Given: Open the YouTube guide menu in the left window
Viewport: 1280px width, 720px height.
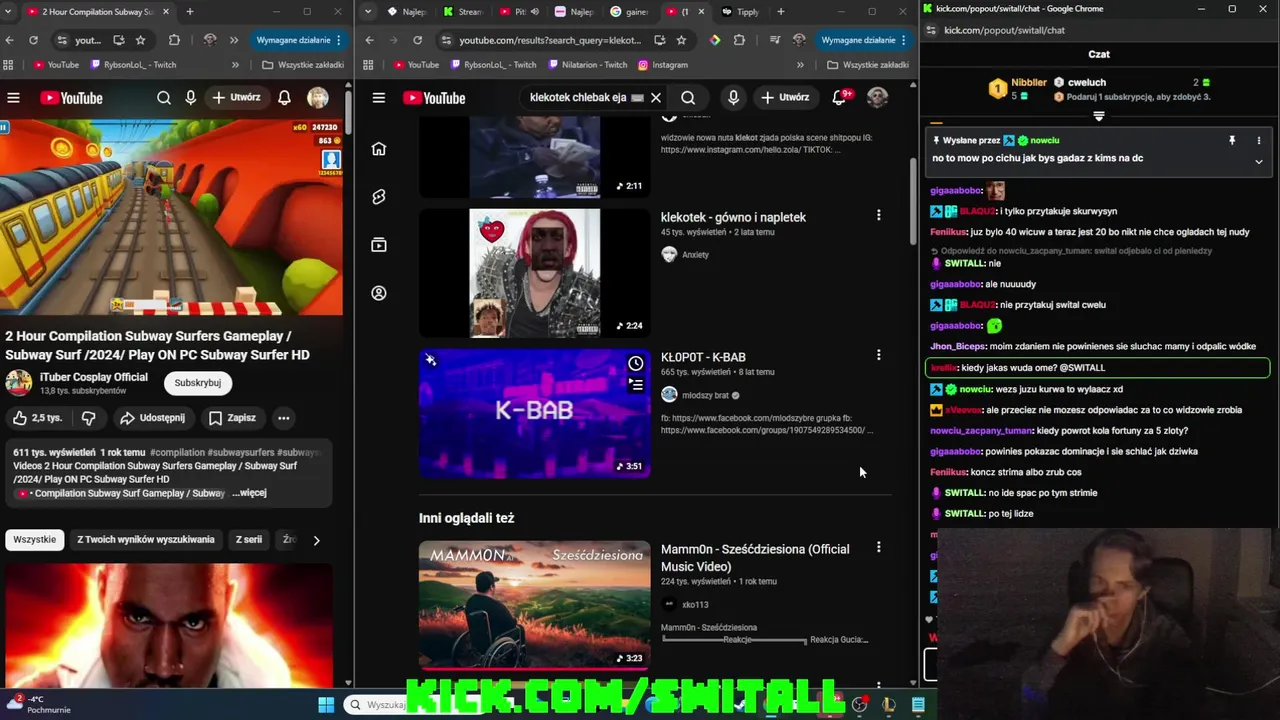Looking at the screenshot, I should (13, 98).
